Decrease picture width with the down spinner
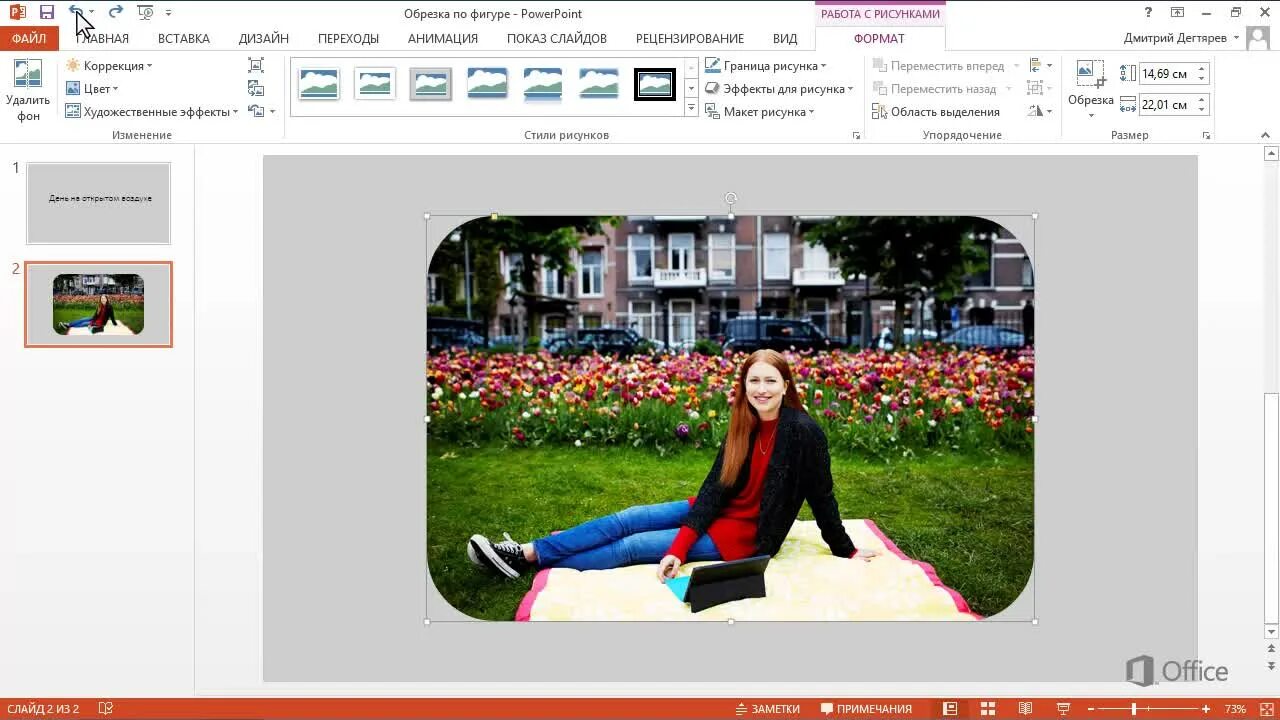 pos(1203,109)
